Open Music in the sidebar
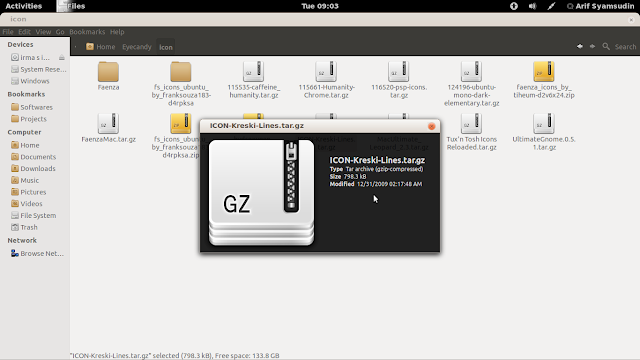This screenshot has width=640, height=360. coord(25,180)
